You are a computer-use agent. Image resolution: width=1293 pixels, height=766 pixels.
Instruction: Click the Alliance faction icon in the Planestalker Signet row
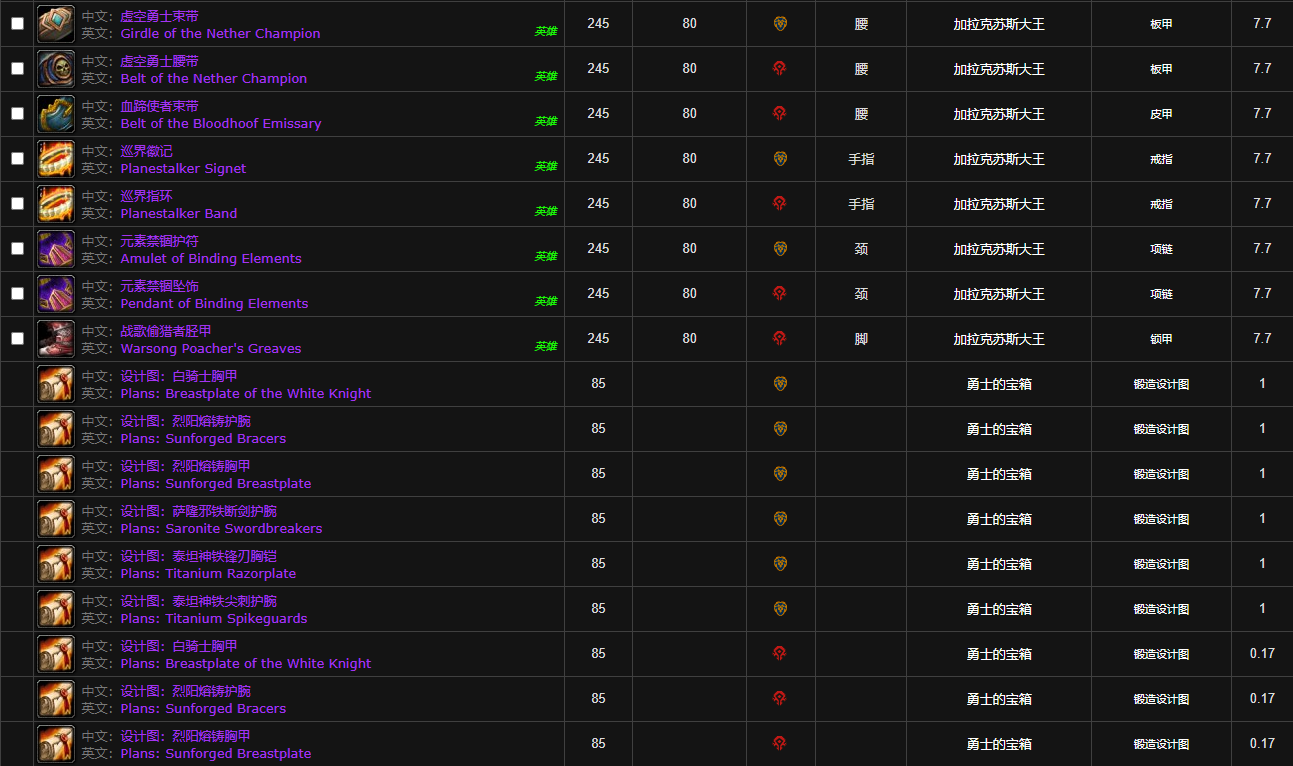click(x=780, y=158)
